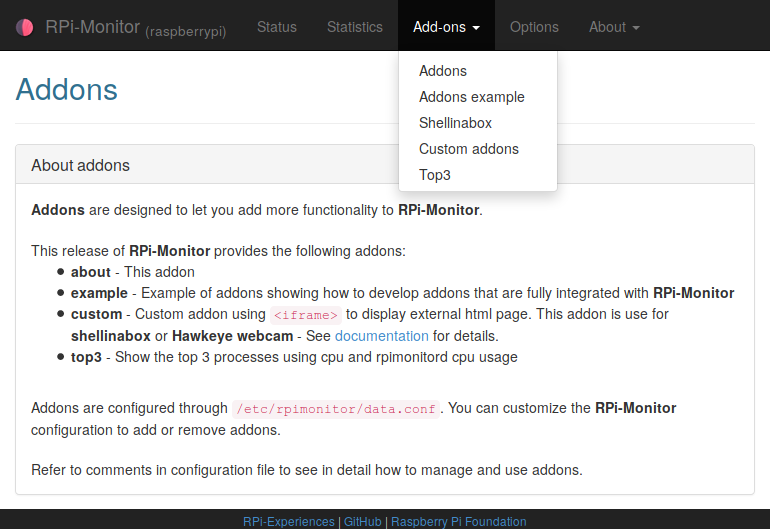
Task: Click the bold example list item
Action: point(99,293)
